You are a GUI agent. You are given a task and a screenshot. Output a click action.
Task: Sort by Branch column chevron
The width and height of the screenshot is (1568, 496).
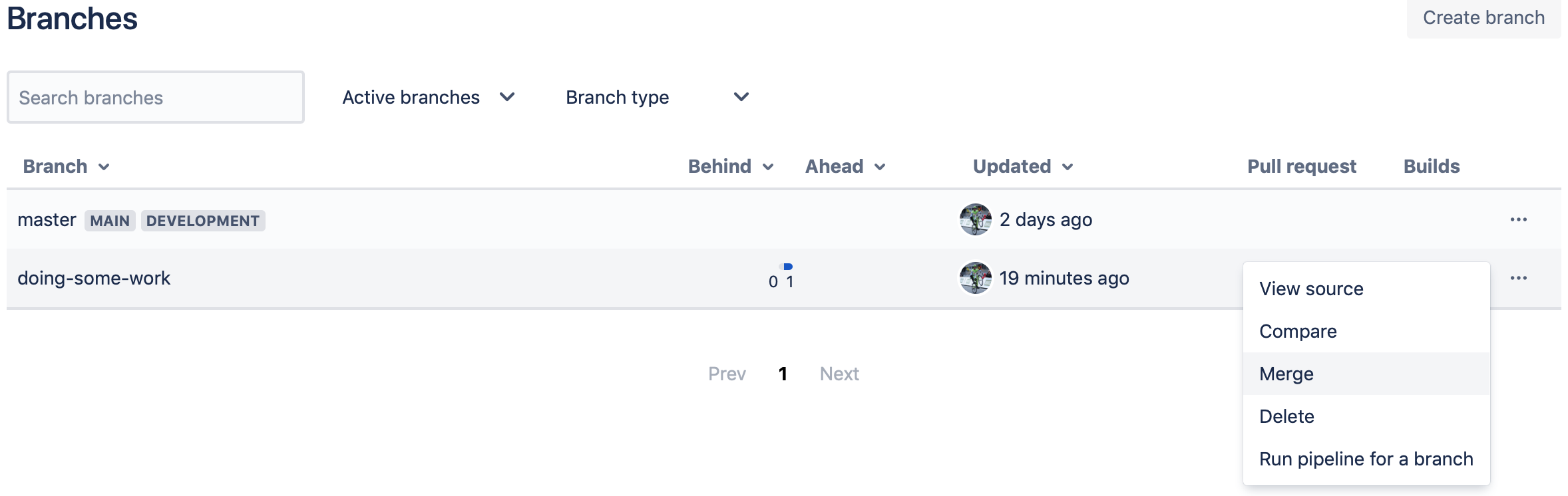(x=104, y=167)
